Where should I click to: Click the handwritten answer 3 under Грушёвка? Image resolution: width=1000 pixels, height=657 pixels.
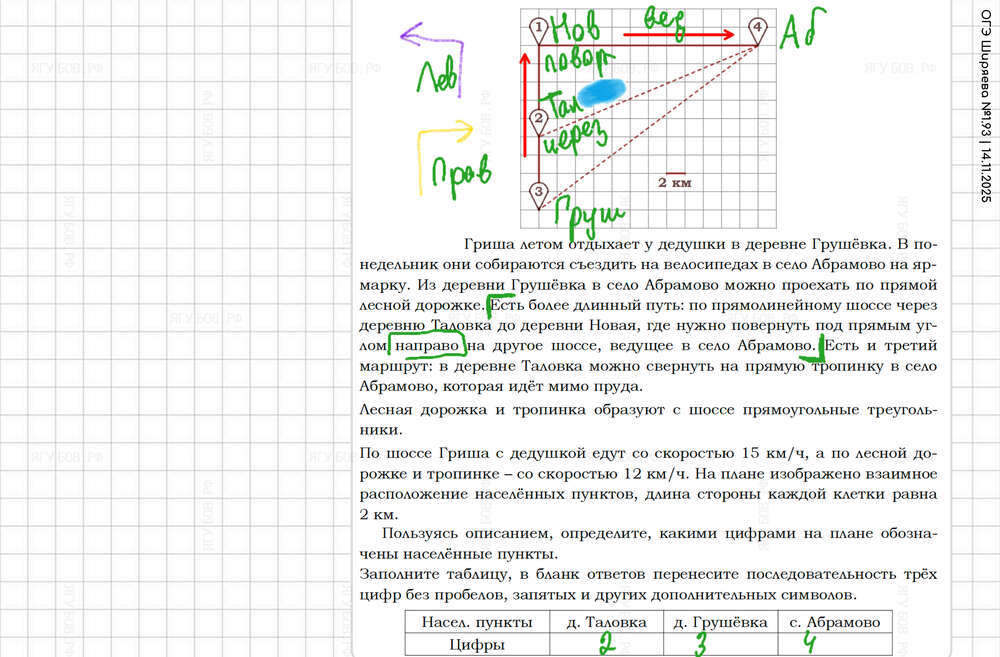tap(703, 643)
